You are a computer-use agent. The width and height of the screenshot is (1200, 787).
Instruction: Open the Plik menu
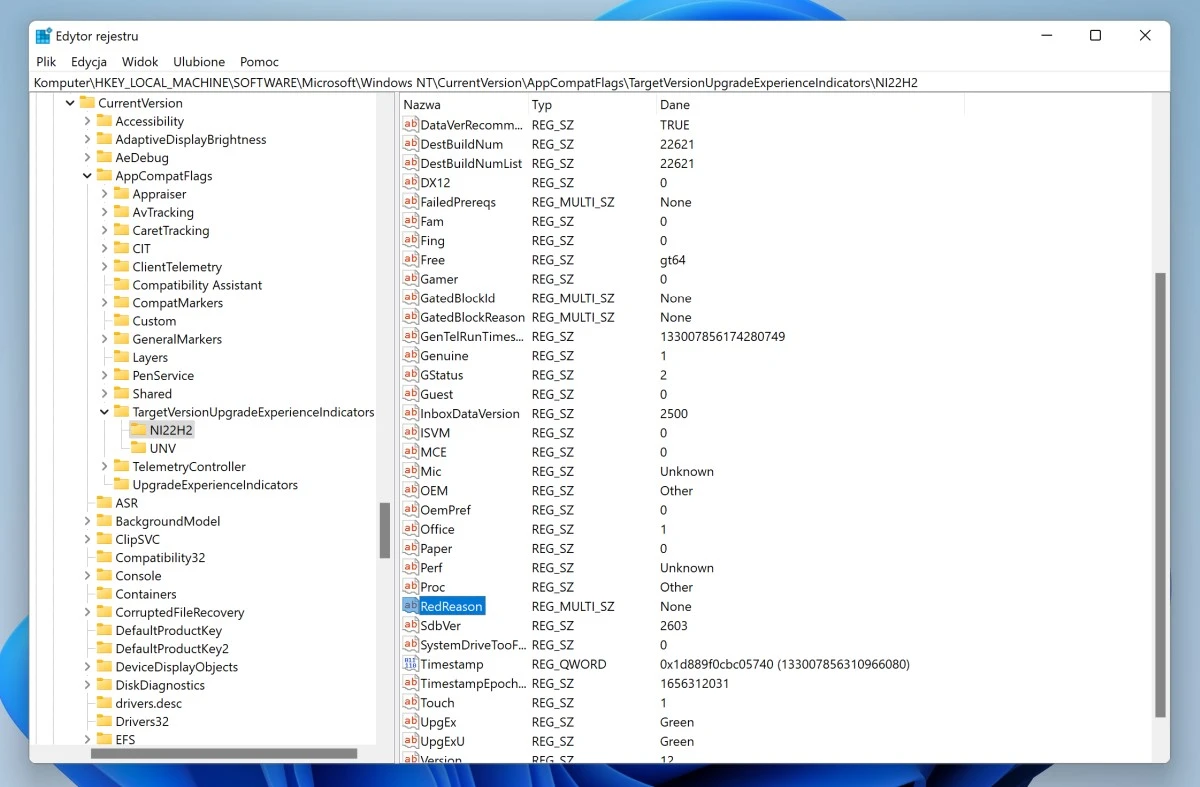tap(46, 62)
